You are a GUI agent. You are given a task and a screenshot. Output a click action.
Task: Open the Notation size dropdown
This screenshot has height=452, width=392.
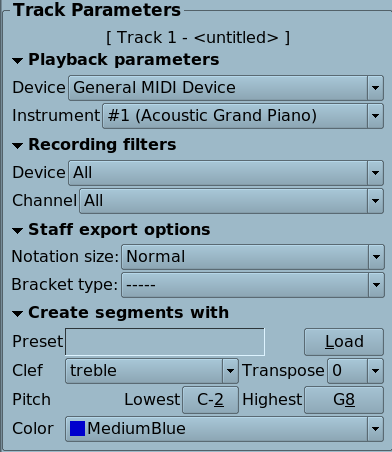[x=253, y=257]
